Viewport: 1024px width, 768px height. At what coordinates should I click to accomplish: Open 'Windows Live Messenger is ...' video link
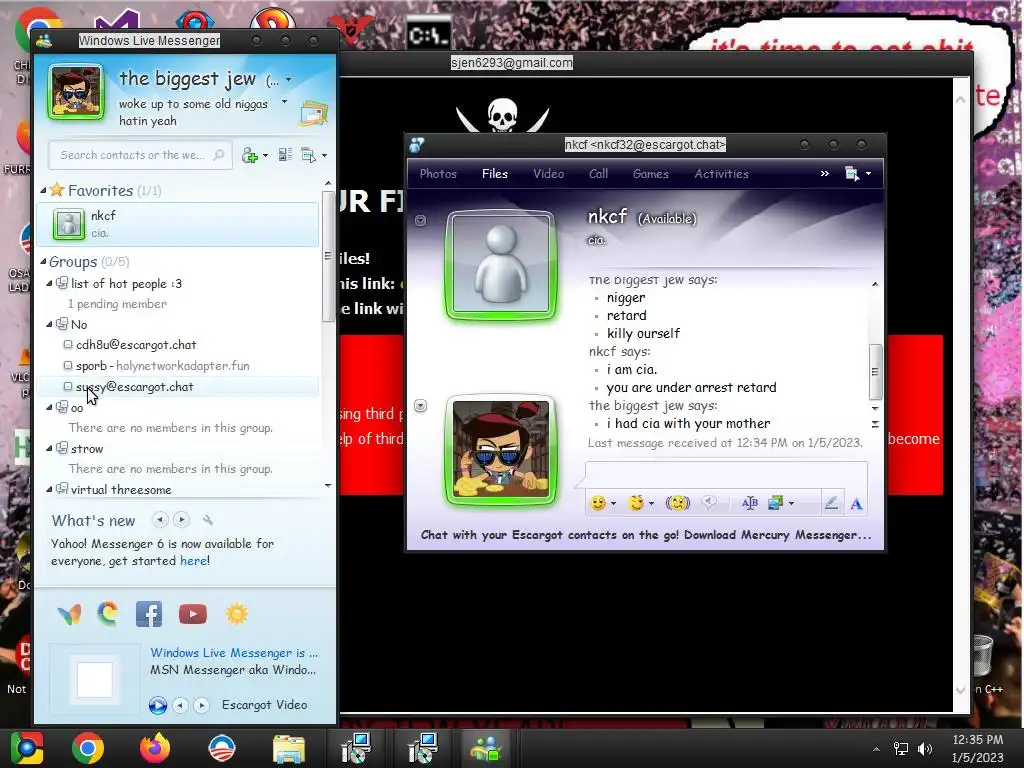[234, 652]
